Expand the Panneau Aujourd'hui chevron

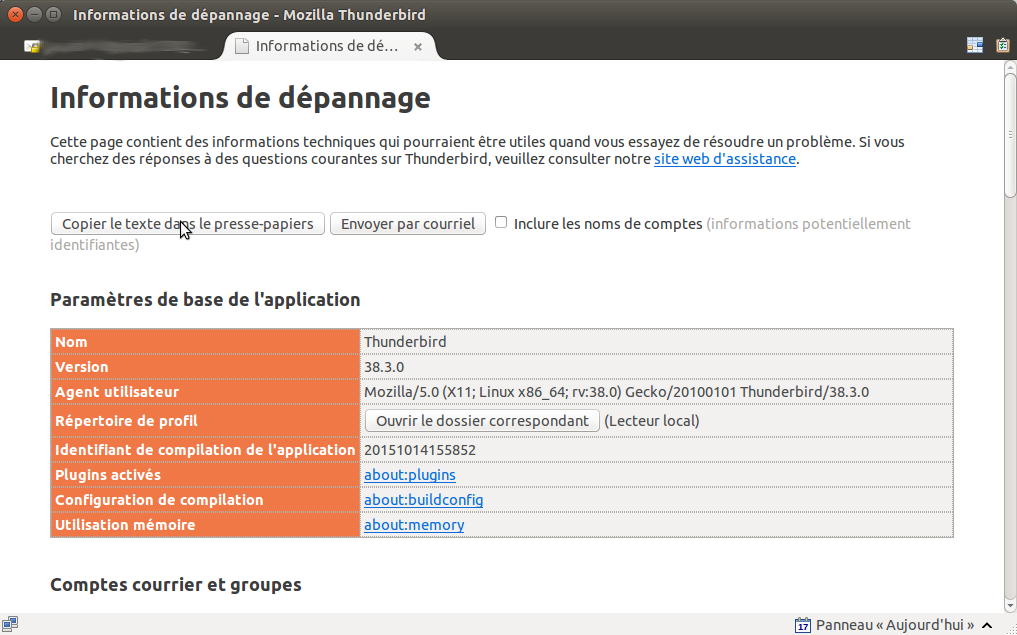[x=988, y=625]
